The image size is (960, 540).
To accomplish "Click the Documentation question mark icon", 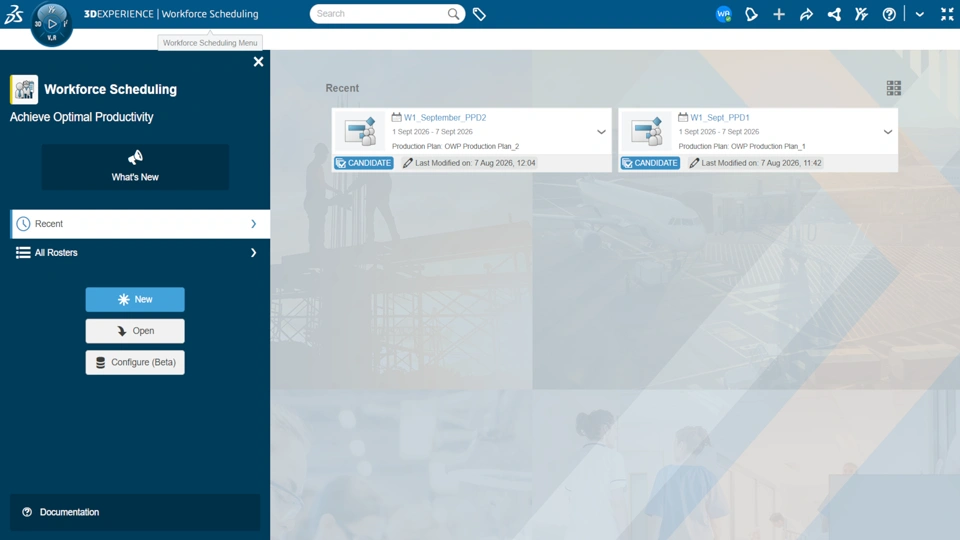I will pos(27,512).
